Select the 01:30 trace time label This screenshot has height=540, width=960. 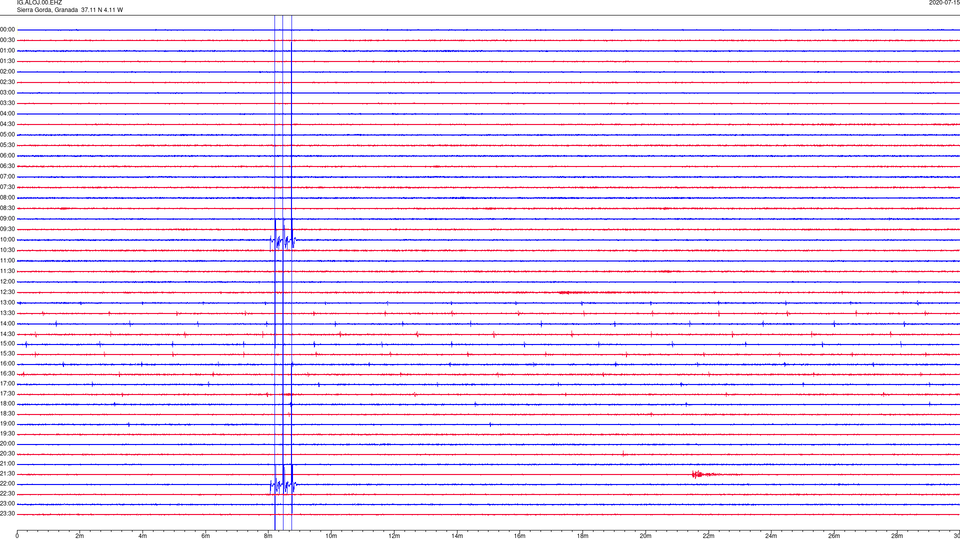tap(8, 61)
